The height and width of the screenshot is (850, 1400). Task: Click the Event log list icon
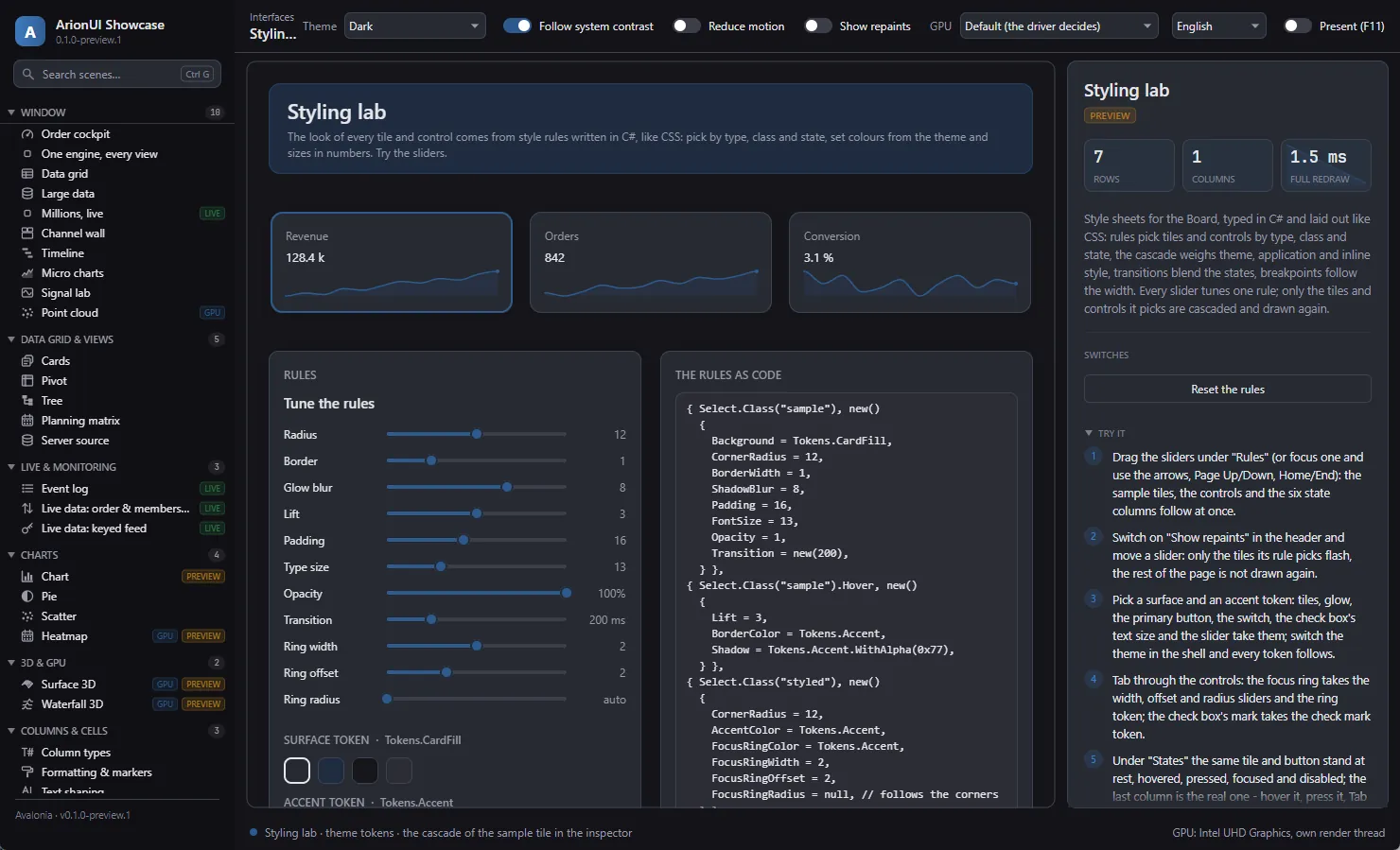point(27,489)
